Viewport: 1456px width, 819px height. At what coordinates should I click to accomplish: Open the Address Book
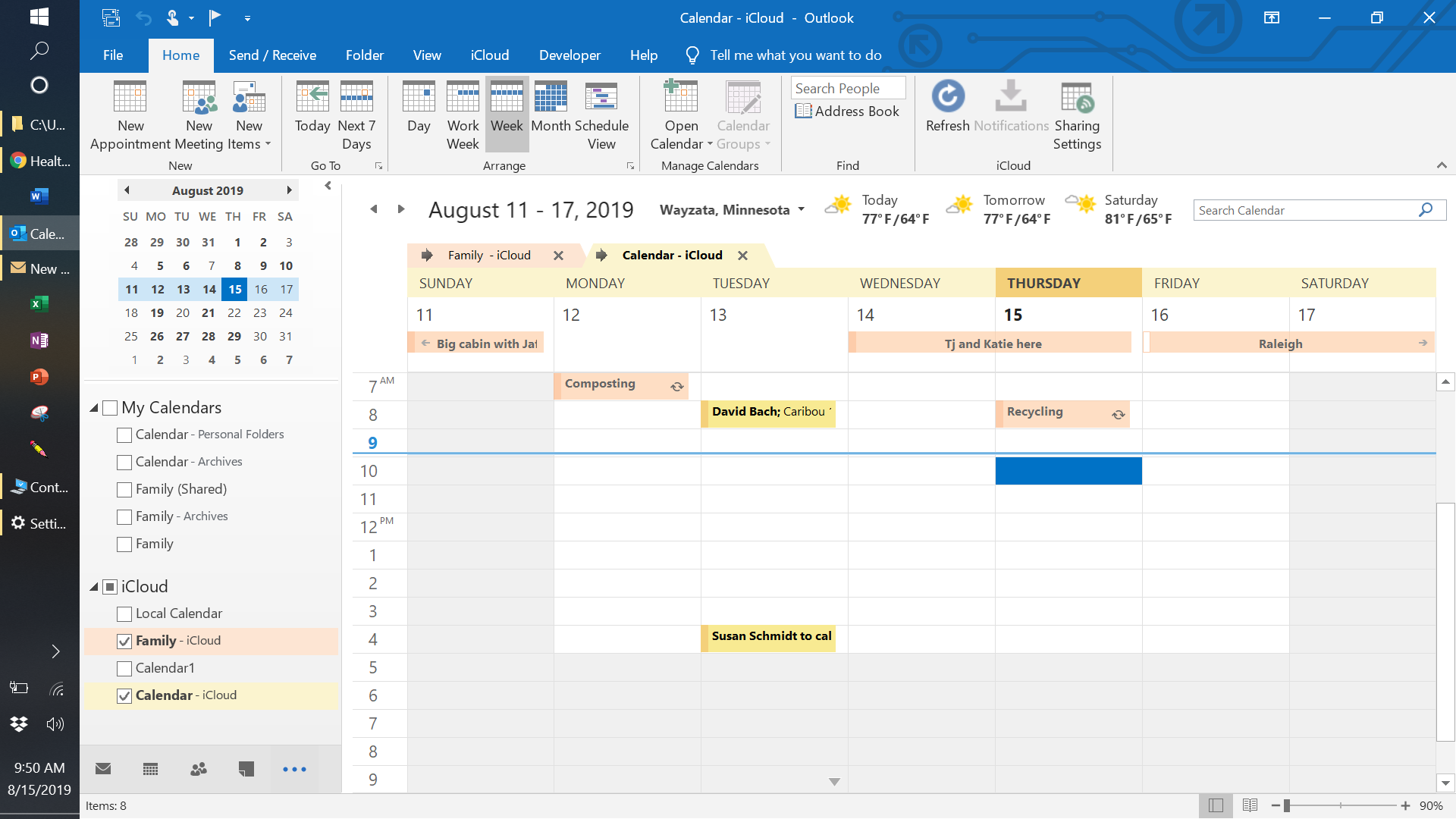pyautogui.click(x=847, y=111)
